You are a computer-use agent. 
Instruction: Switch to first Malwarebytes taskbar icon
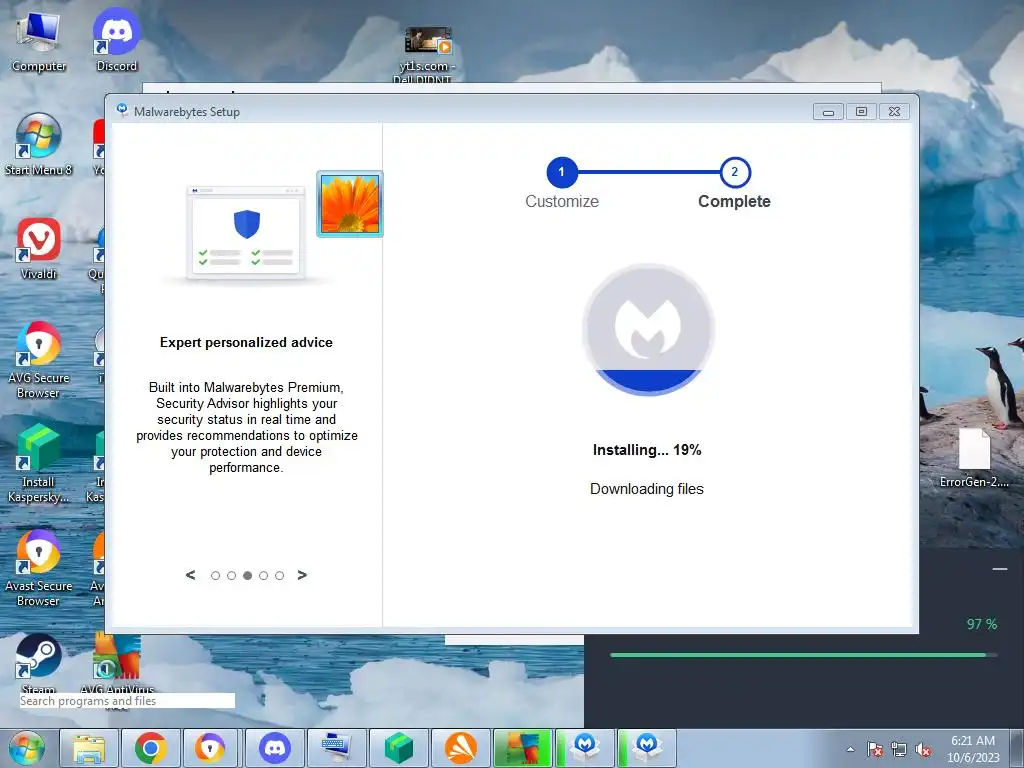pyautogui.click(x=584, y=748)
